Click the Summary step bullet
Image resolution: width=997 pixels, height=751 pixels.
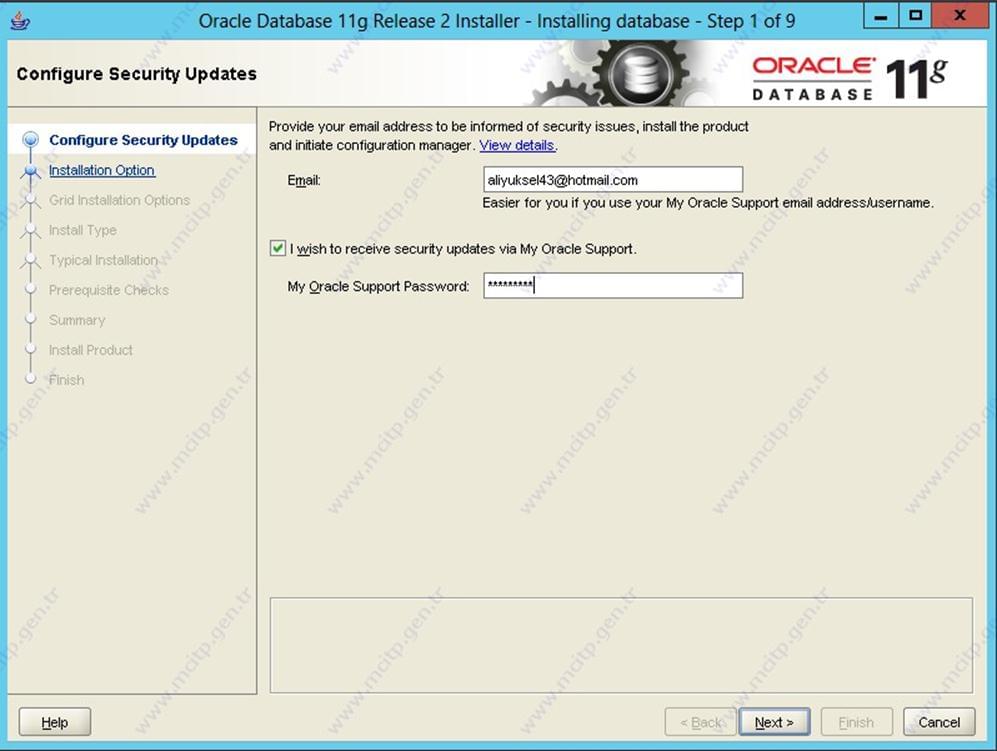[x=30, y=320]
